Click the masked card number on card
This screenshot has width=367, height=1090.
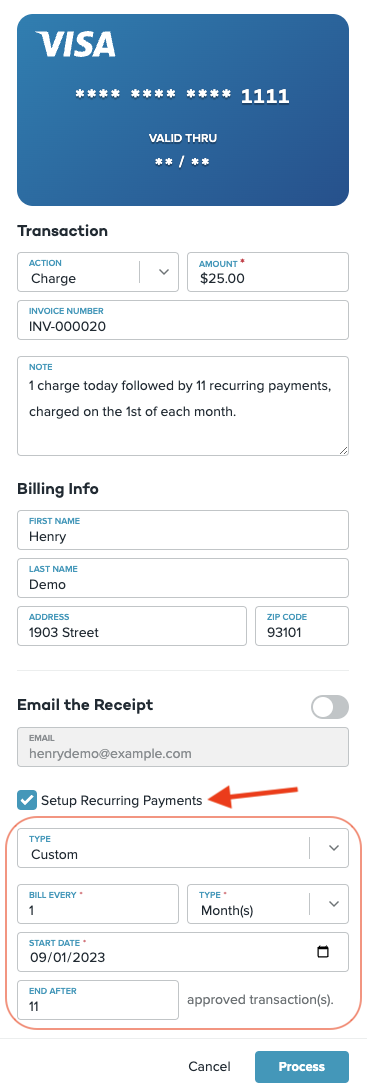[182, 96]
